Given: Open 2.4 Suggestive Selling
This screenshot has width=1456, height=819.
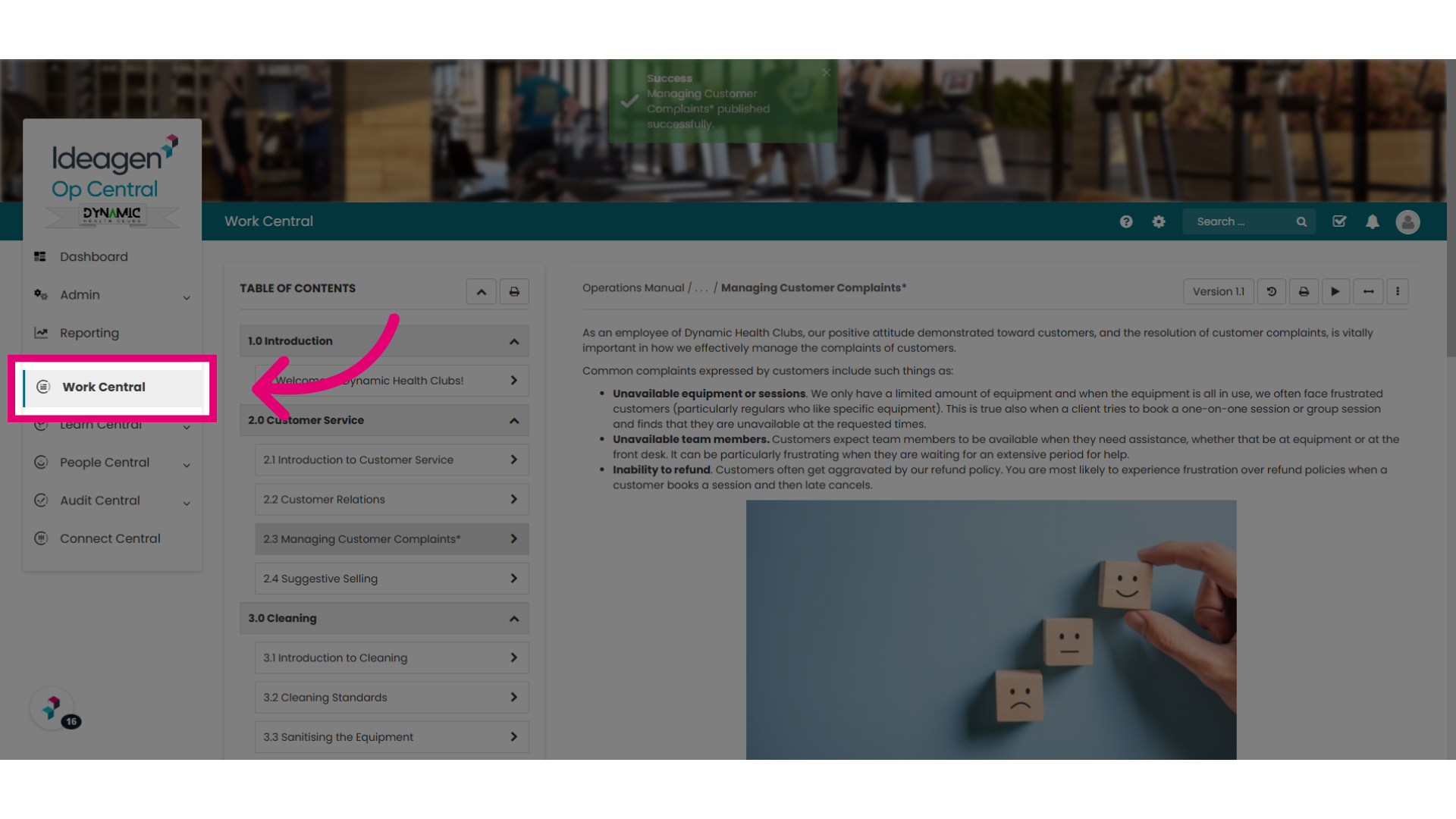Looking at the screenshot, I should pyautogui.click(x=392, y=579).
